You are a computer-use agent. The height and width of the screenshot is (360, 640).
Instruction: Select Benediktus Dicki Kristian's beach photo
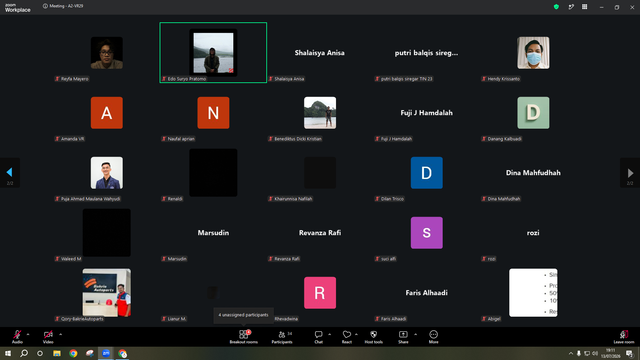tap(320, 113)
